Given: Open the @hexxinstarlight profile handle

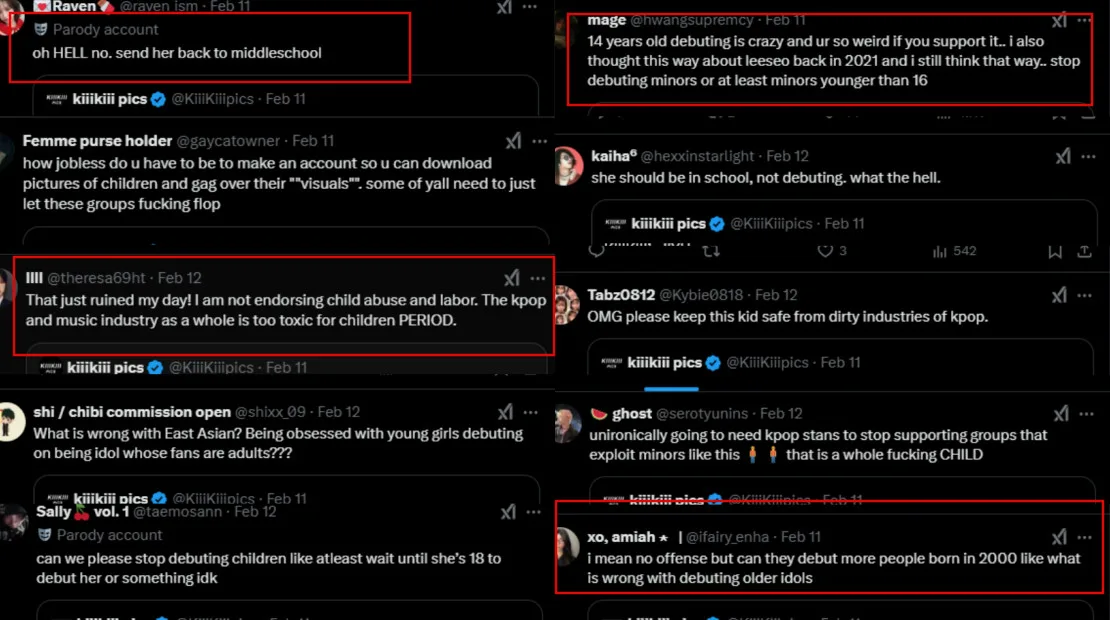Looking at the screenshot, I should click(699, 156).
